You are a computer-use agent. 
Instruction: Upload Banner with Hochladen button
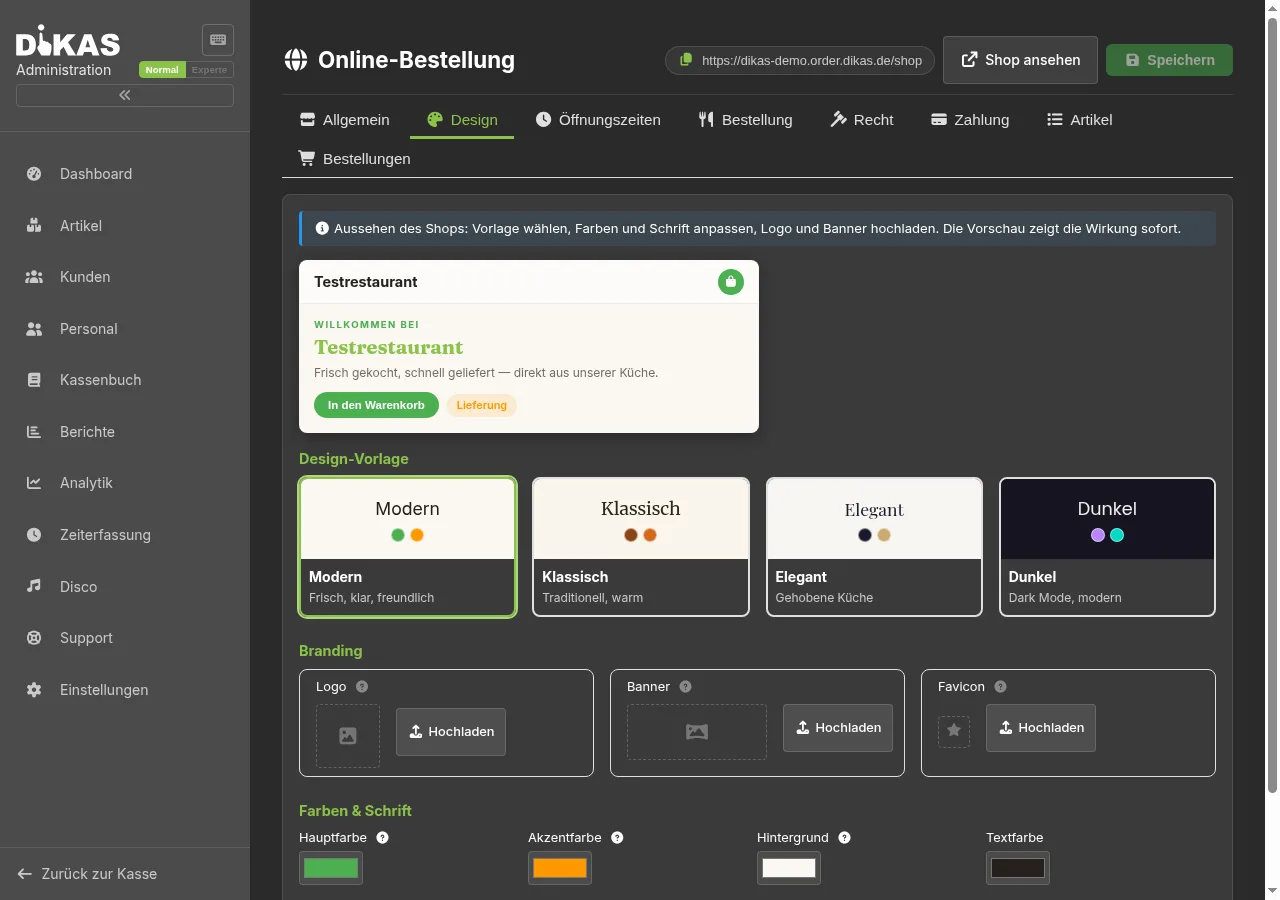(838, 728)
